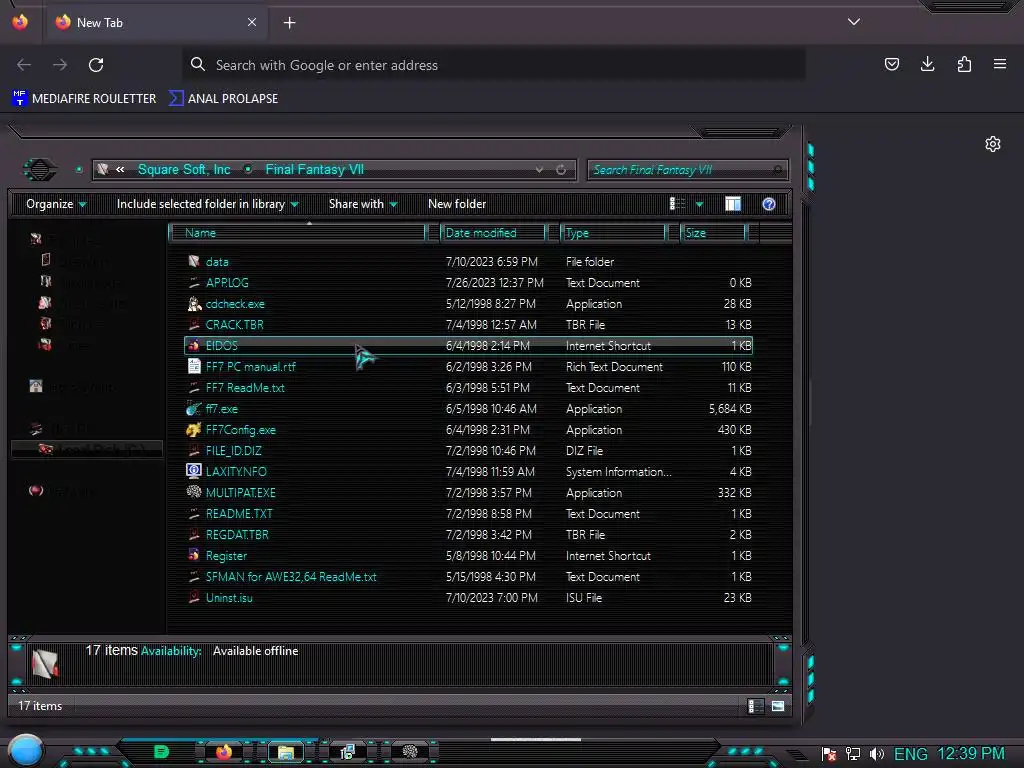Screen dimensions: 1024x768
Task: Sort by Type column header
Action: pyautogui.click(x=613, y=232)
